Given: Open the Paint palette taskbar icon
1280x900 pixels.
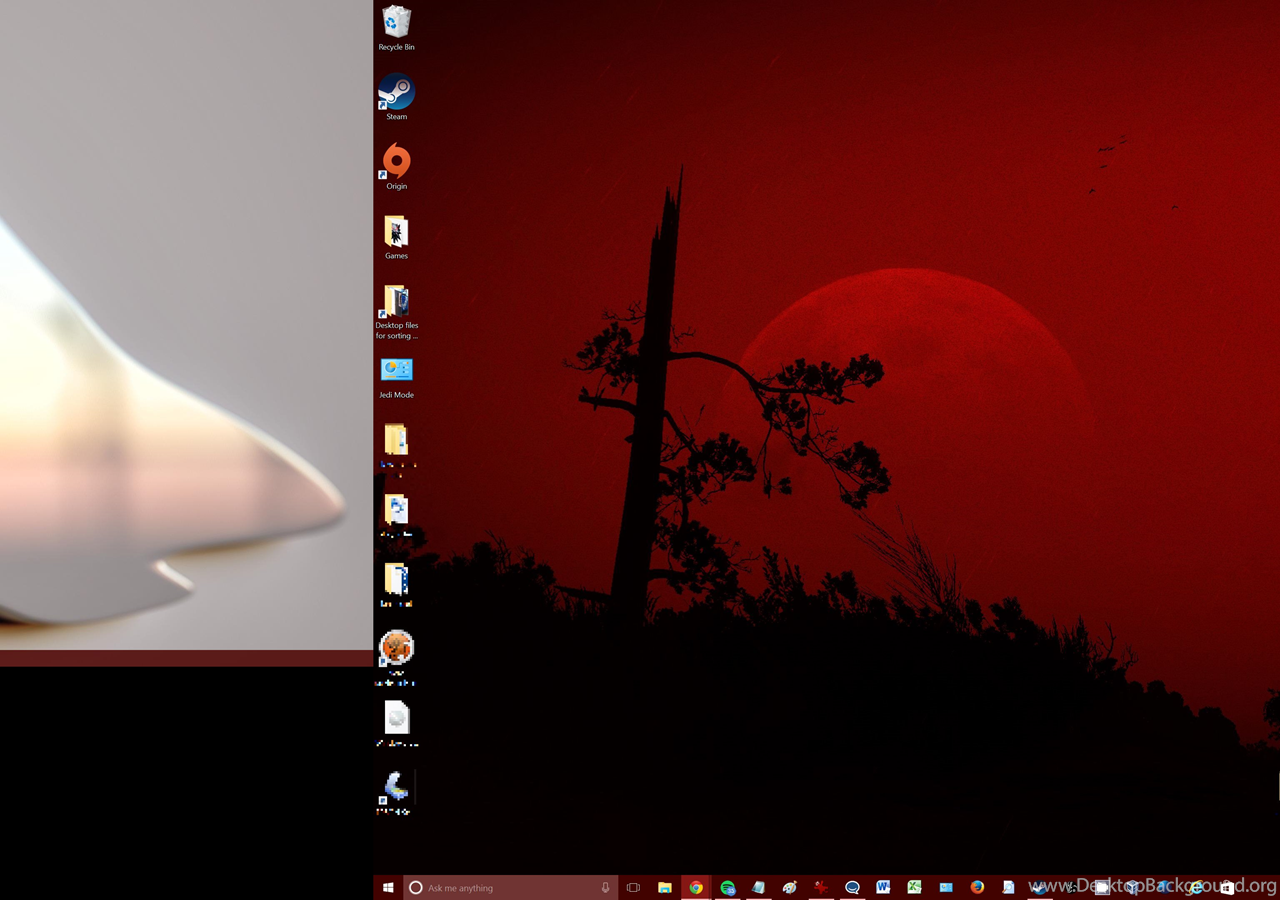Looking at the screenshot, I should [790, 888].
